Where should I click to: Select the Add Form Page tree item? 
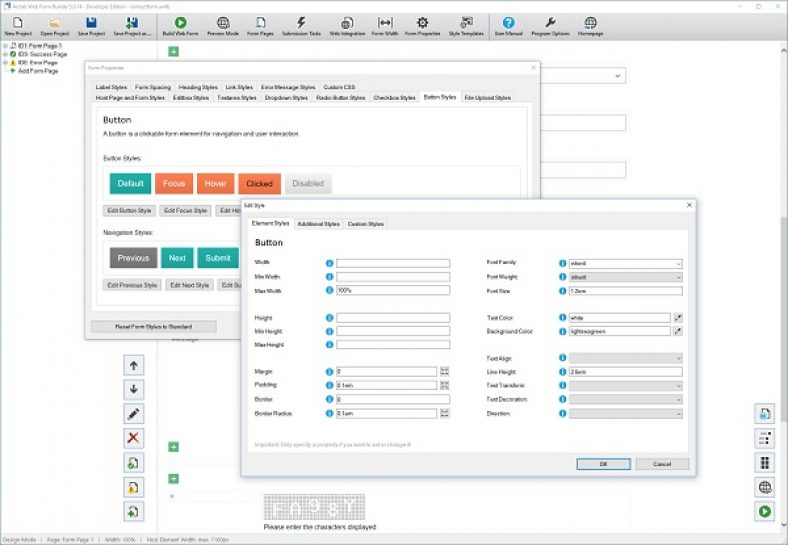(38, 71)
